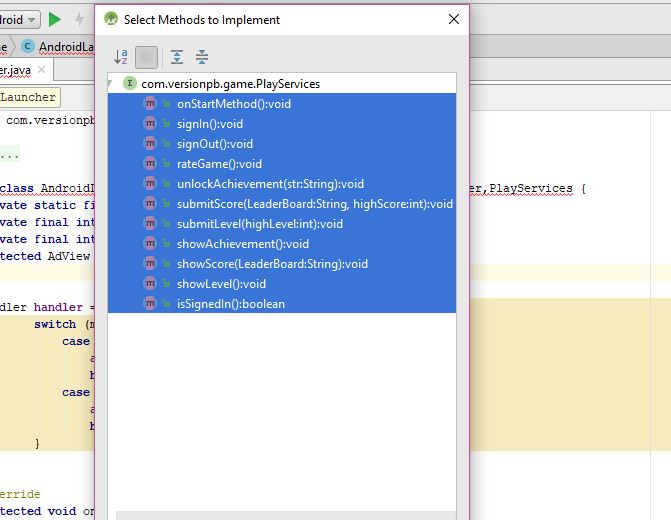
Task: Select submitLevel(highLevel:int):void method
Action: coord(282,224)
